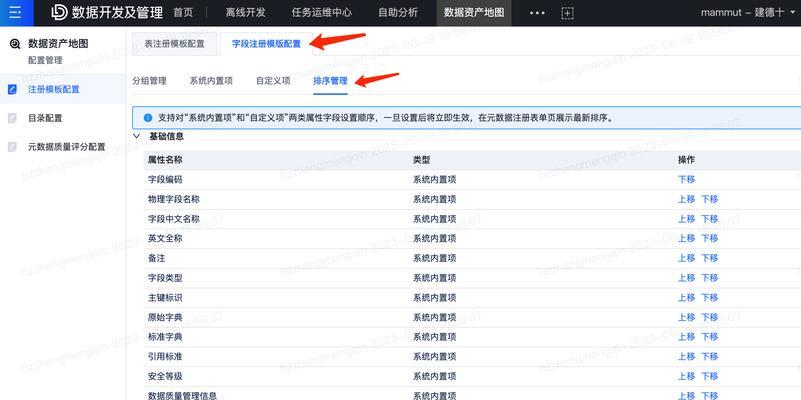Open 离线开发 in top navigation
The image size is (801, 400).
coord(246,13)
